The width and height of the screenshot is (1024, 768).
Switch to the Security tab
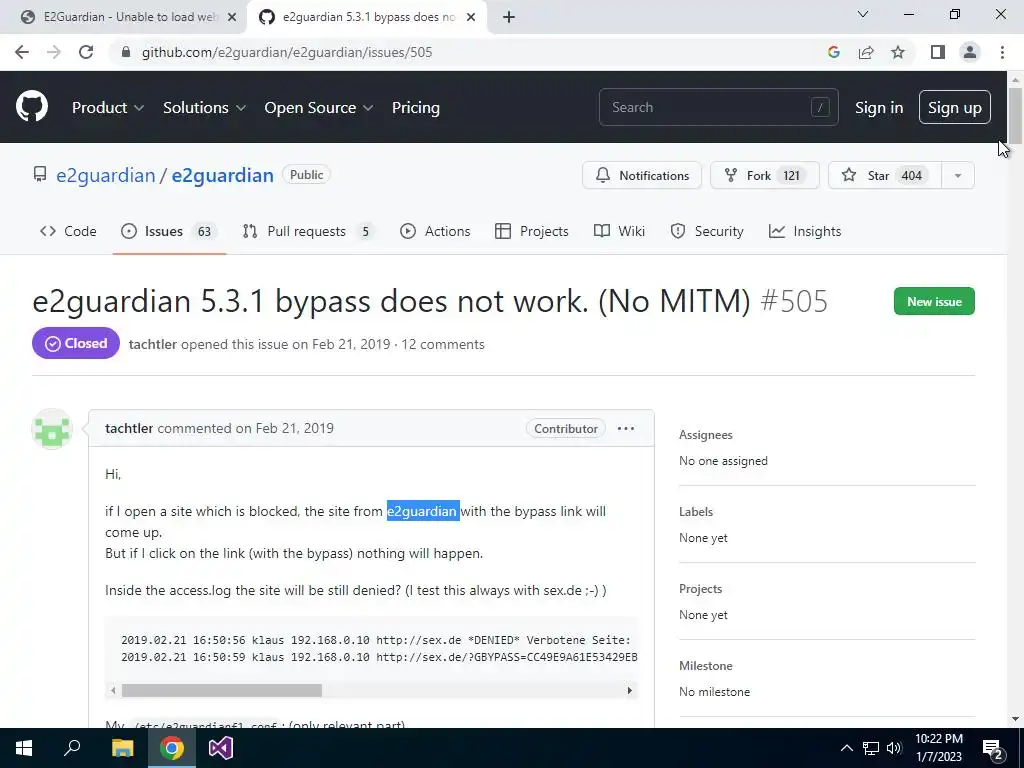point(707,231)
